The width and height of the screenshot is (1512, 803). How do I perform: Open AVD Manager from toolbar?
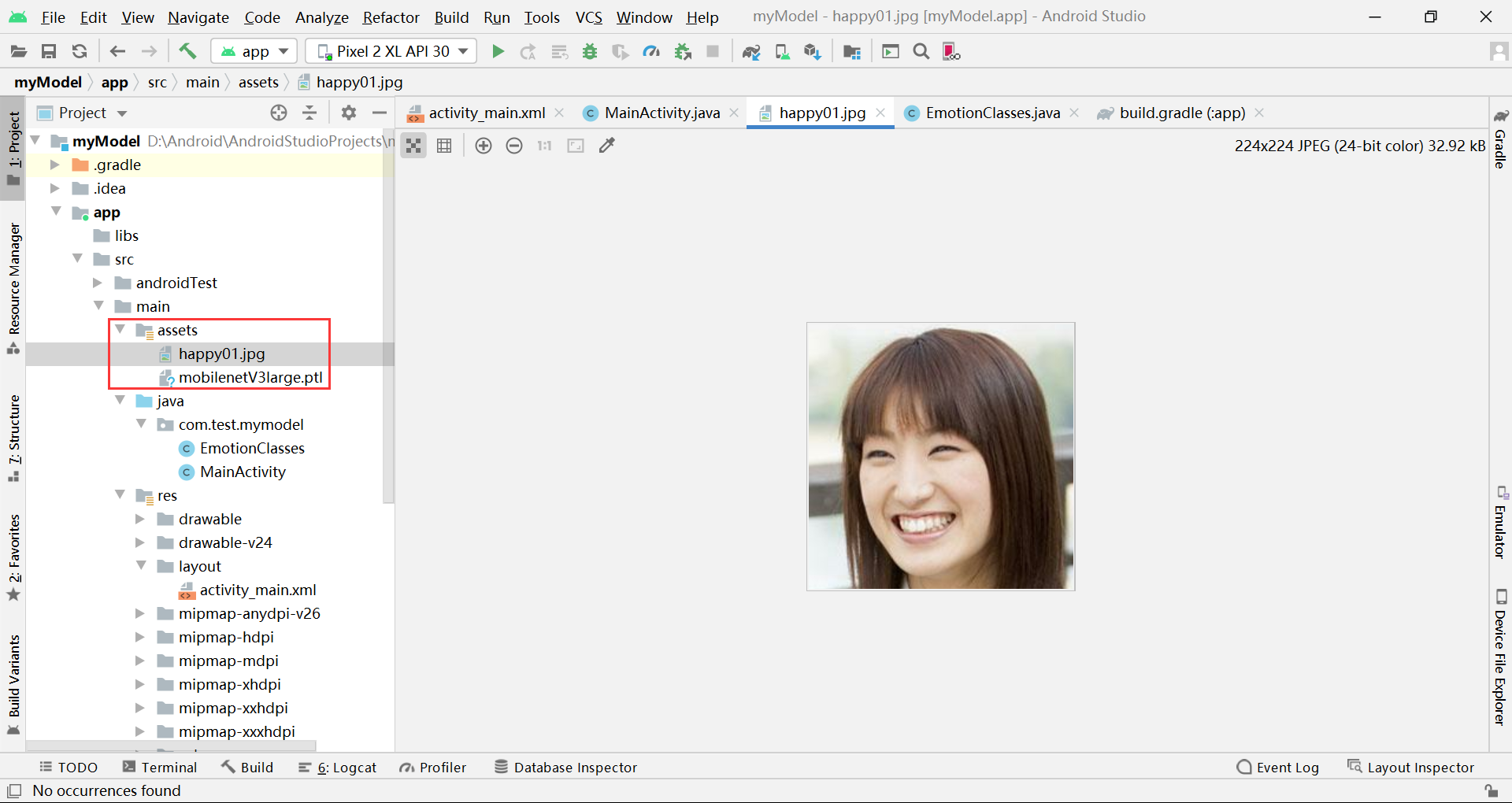[x=782, y=52]
